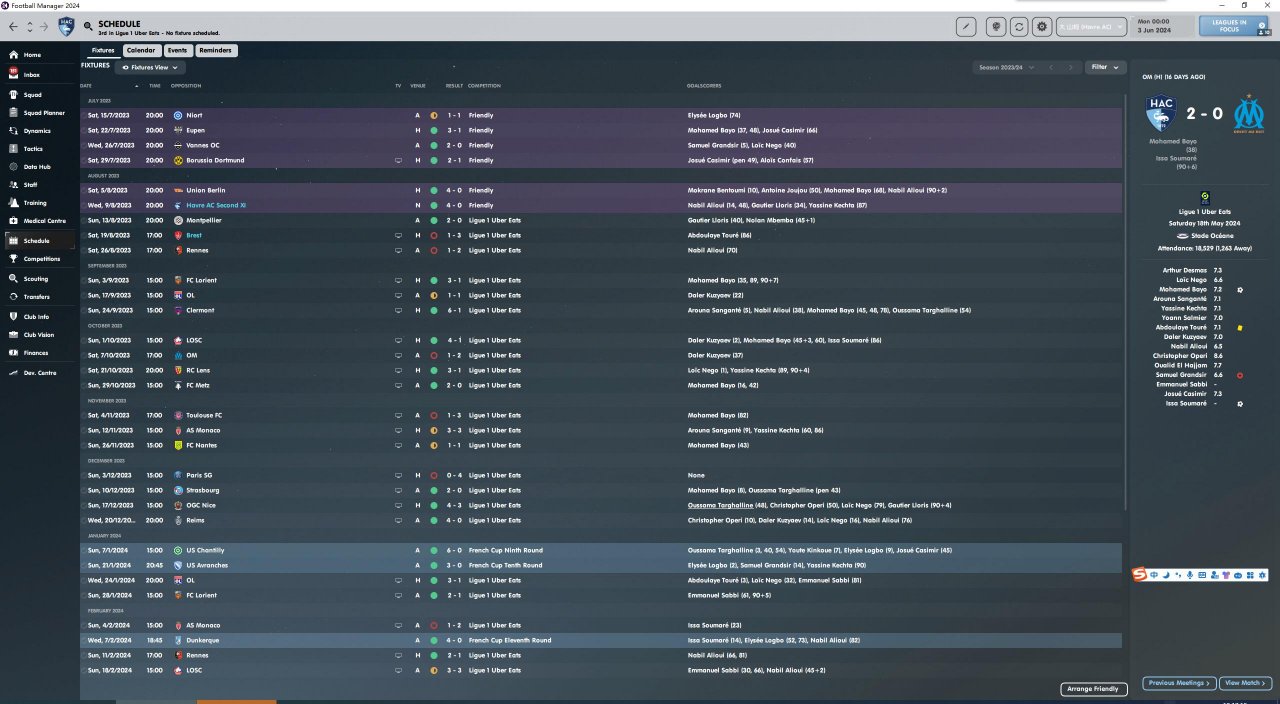1280x704 pixels.
Task: Switch to the Reminders tab
Action: pyautogui.click(x=216, y=50)
